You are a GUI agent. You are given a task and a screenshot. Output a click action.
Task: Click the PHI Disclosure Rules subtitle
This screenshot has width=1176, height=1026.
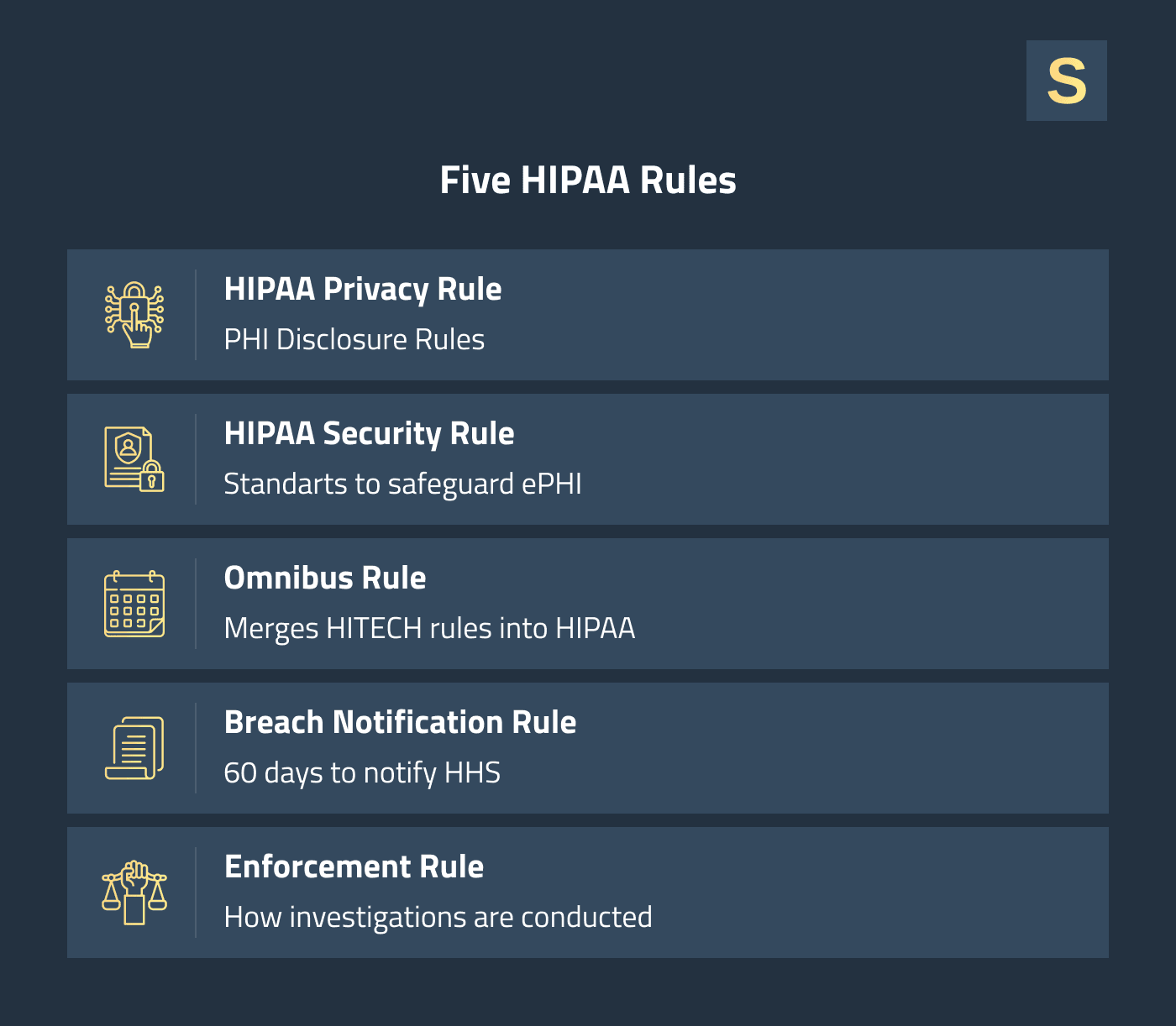[x=354, y=340]
